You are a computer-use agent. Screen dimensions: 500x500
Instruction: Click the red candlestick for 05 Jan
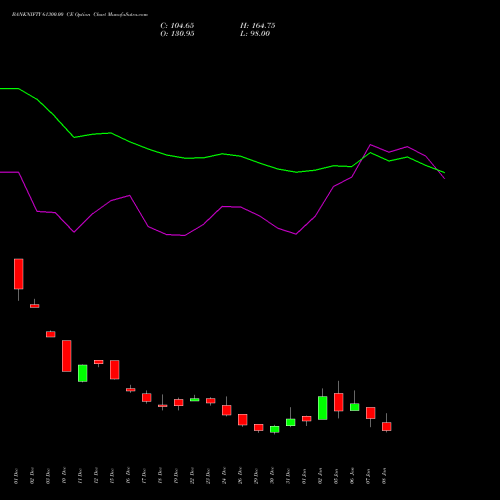tap(339, 402)
